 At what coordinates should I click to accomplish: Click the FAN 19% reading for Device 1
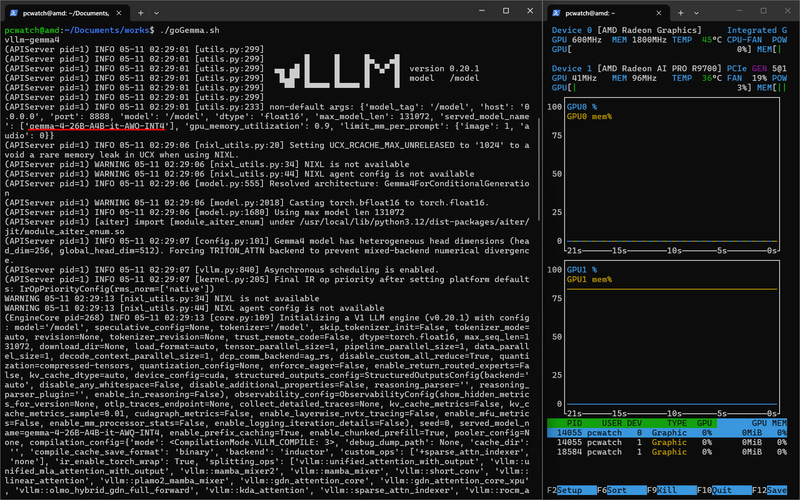[x=747, y=78]
